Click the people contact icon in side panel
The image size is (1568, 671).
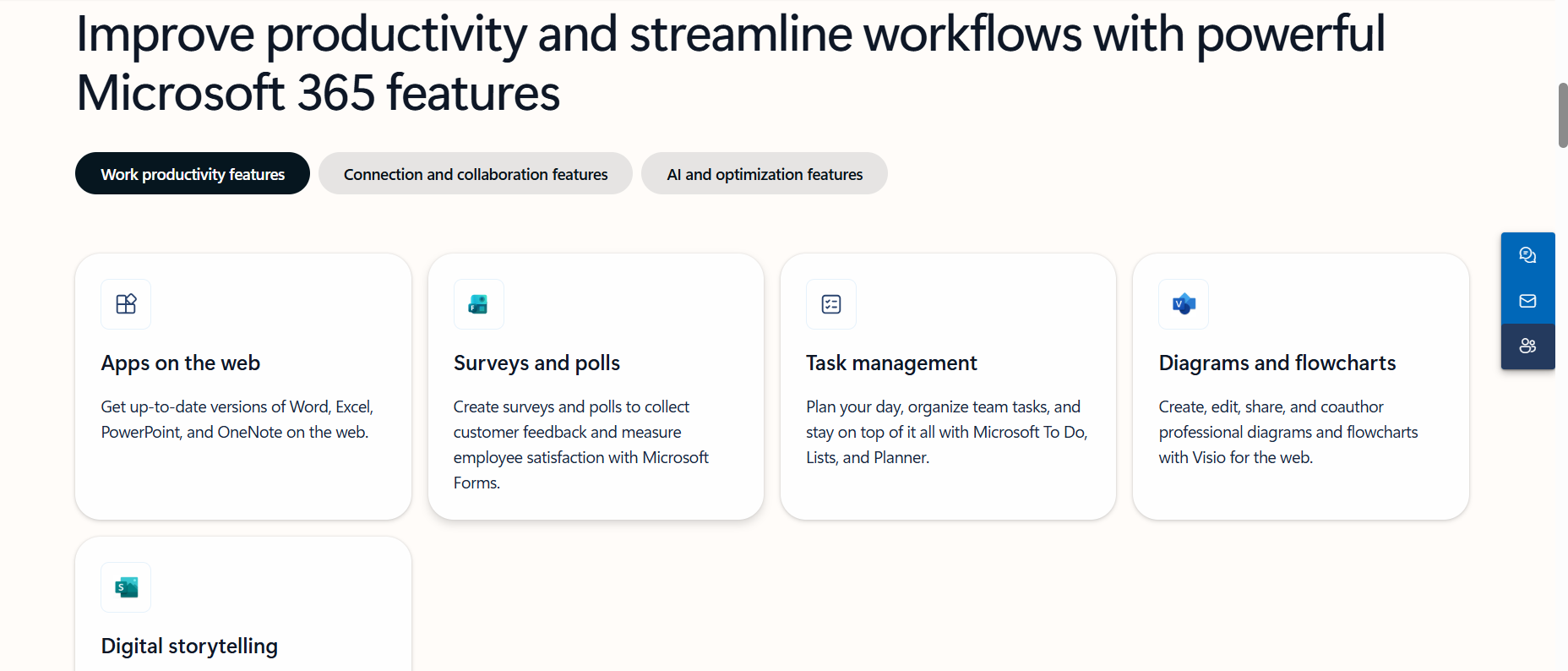1527,346
